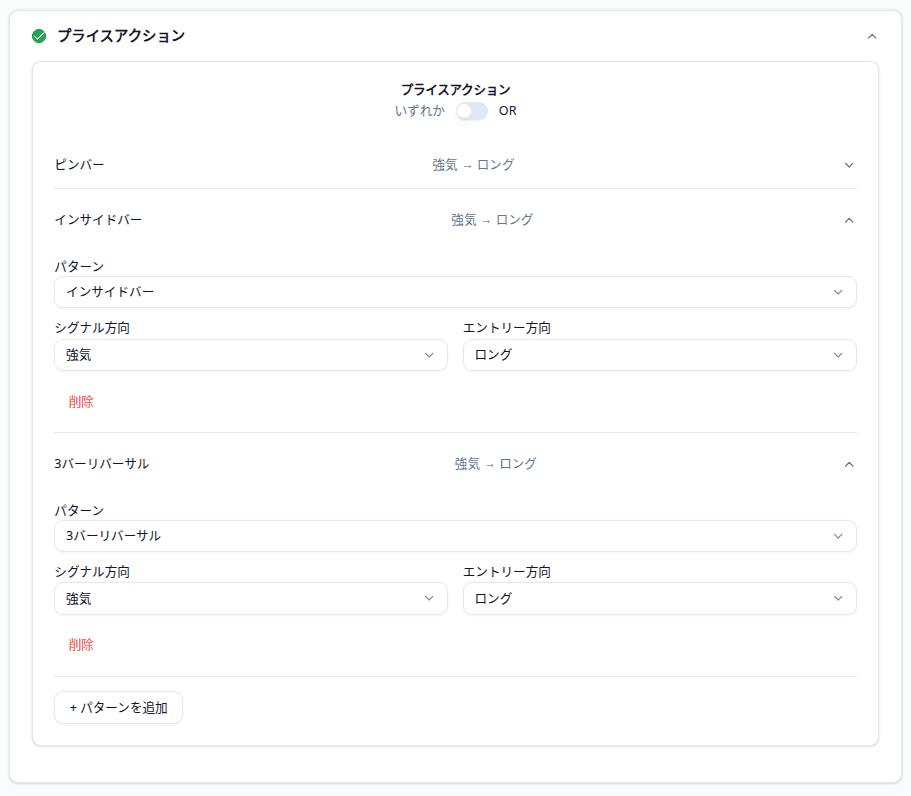Collapse the 3バーリバーサル pattern row
This screenshot has width=911, height=796.
849,464
